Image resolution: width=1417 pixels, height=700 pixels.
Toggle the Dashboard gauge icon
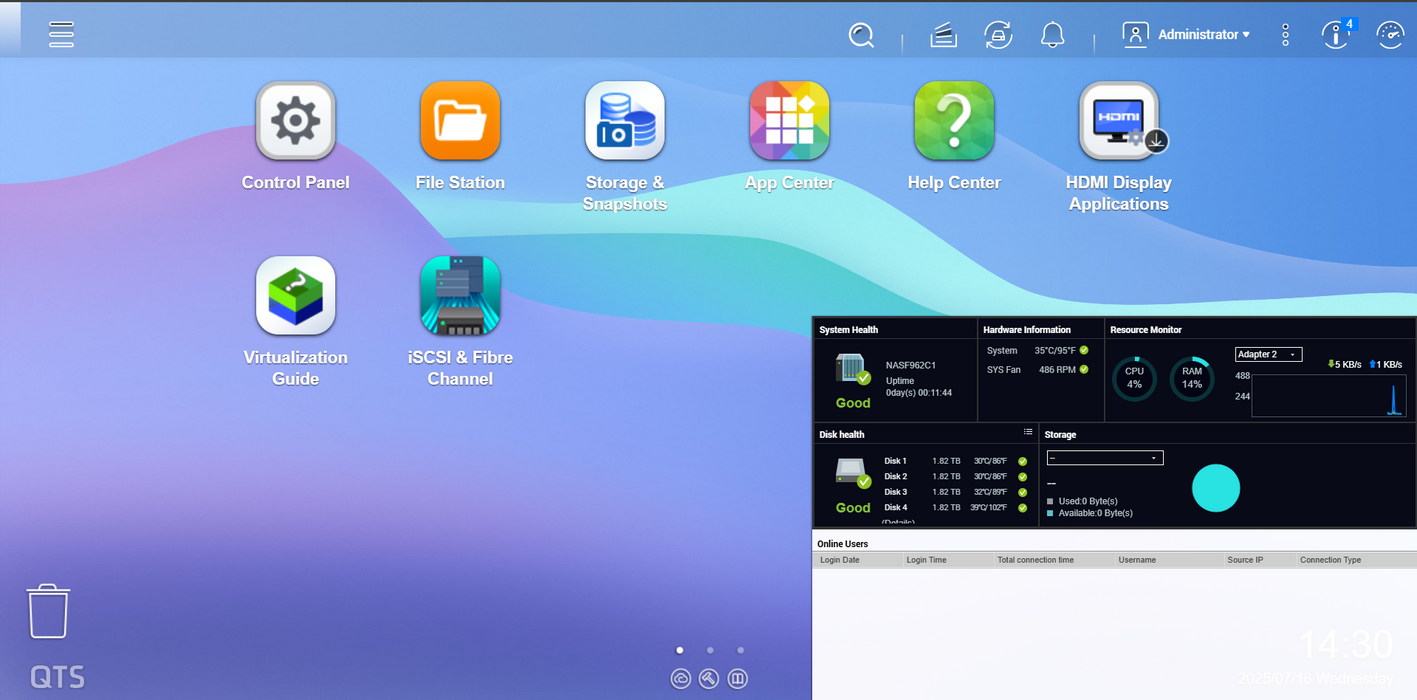pyautogui.click(x=1390, y=35)
